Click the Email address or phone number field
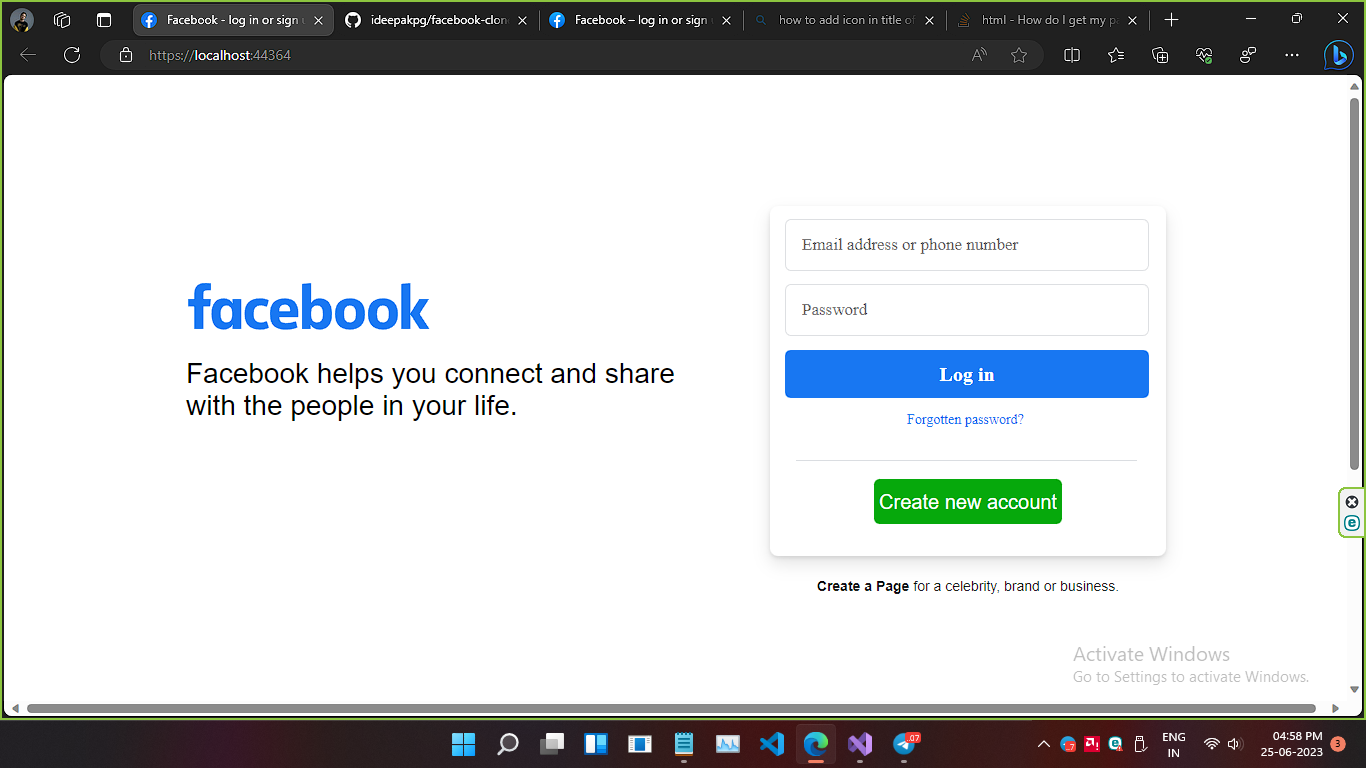The height and width of the screenshot is (768, 1366). pos(966,245)
